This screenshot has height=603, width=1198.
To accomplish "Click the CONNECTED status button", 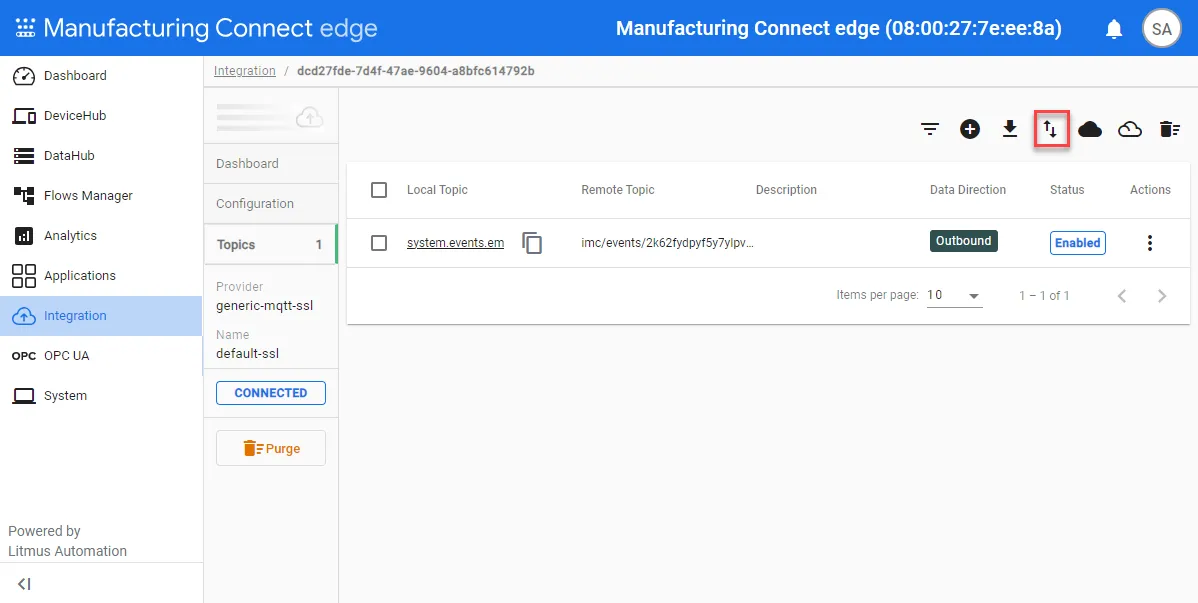I will (270, 393).
